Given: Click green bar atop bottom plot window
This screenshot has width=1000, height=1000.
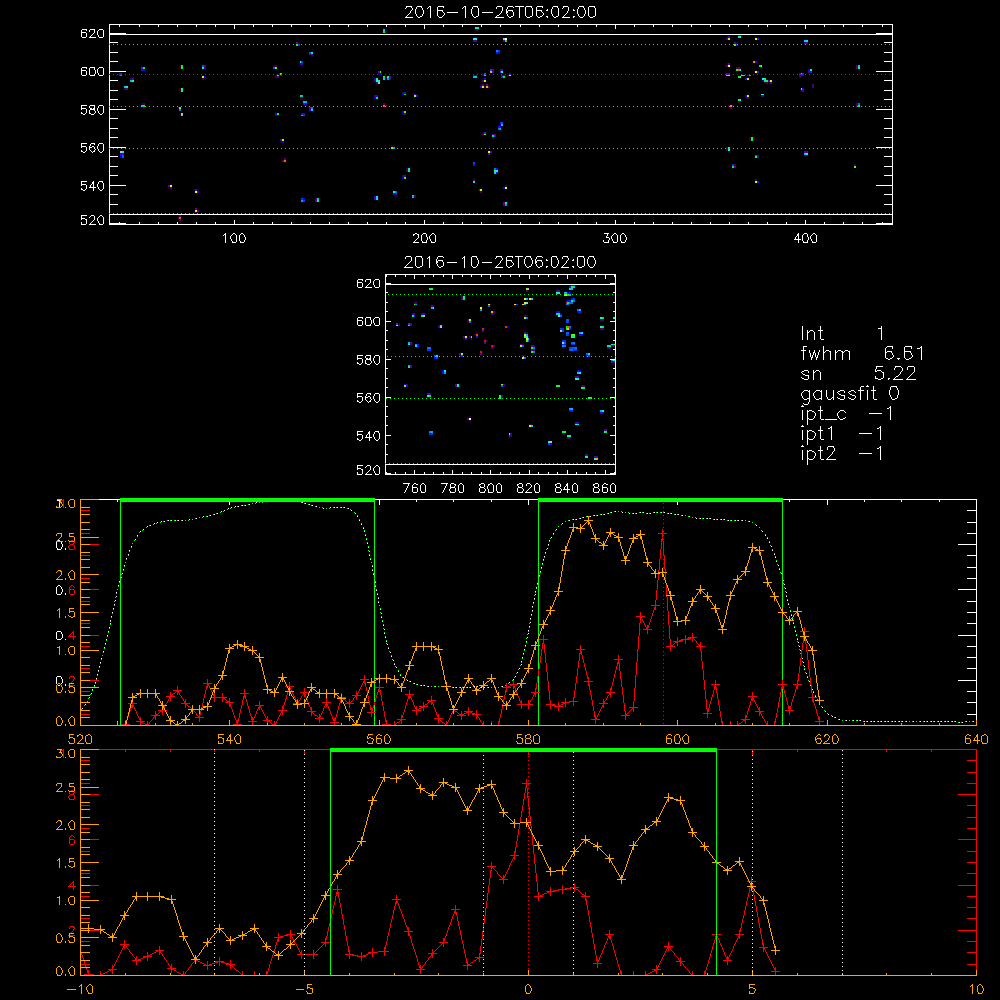Looking at the screenshot, I should (x=524, y=750).
